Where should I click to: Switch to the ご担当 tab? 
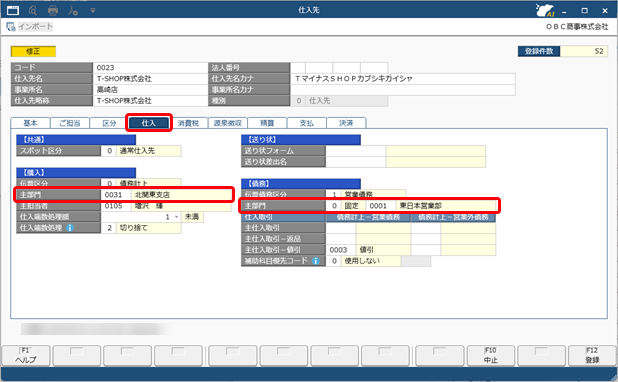[70, 123]
